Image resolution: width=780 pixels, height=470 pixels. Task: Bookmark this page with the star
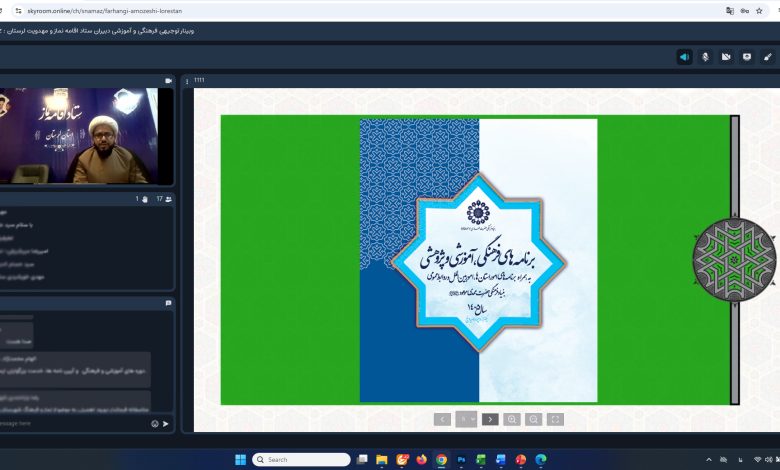coord(759,10)
